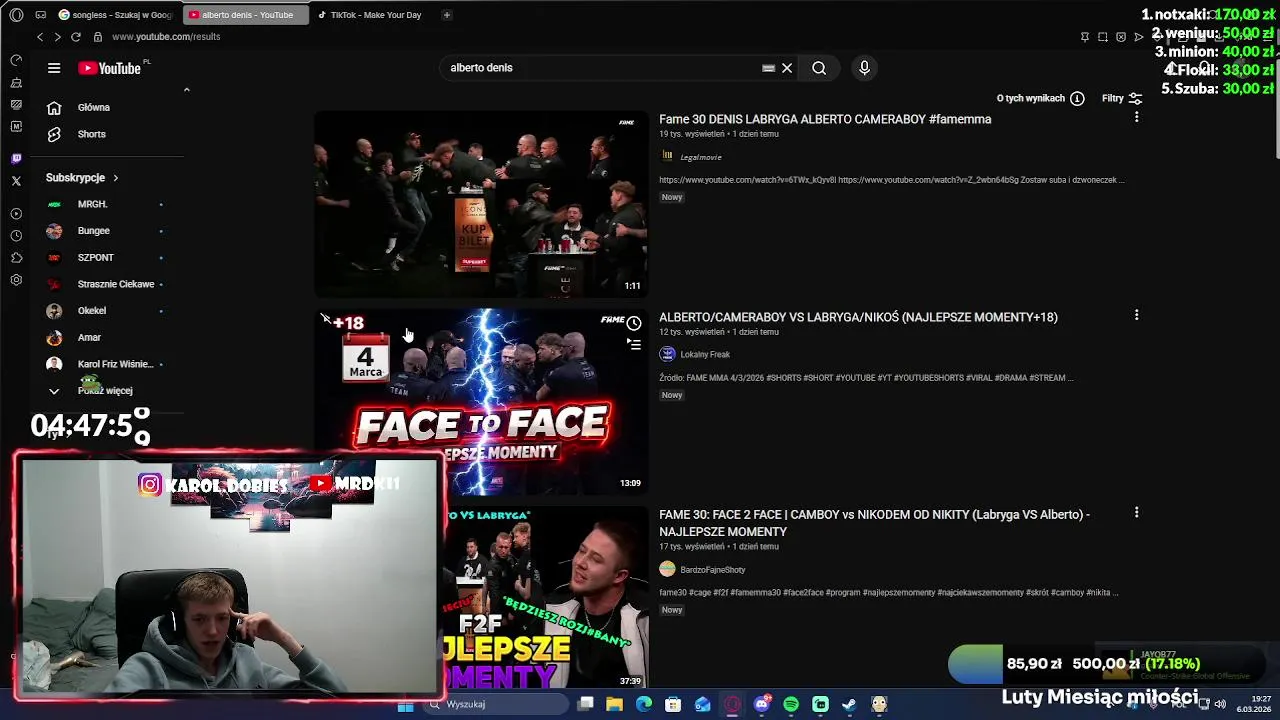Open BardzoFajneShoty channel link

[x=712, y=570]
